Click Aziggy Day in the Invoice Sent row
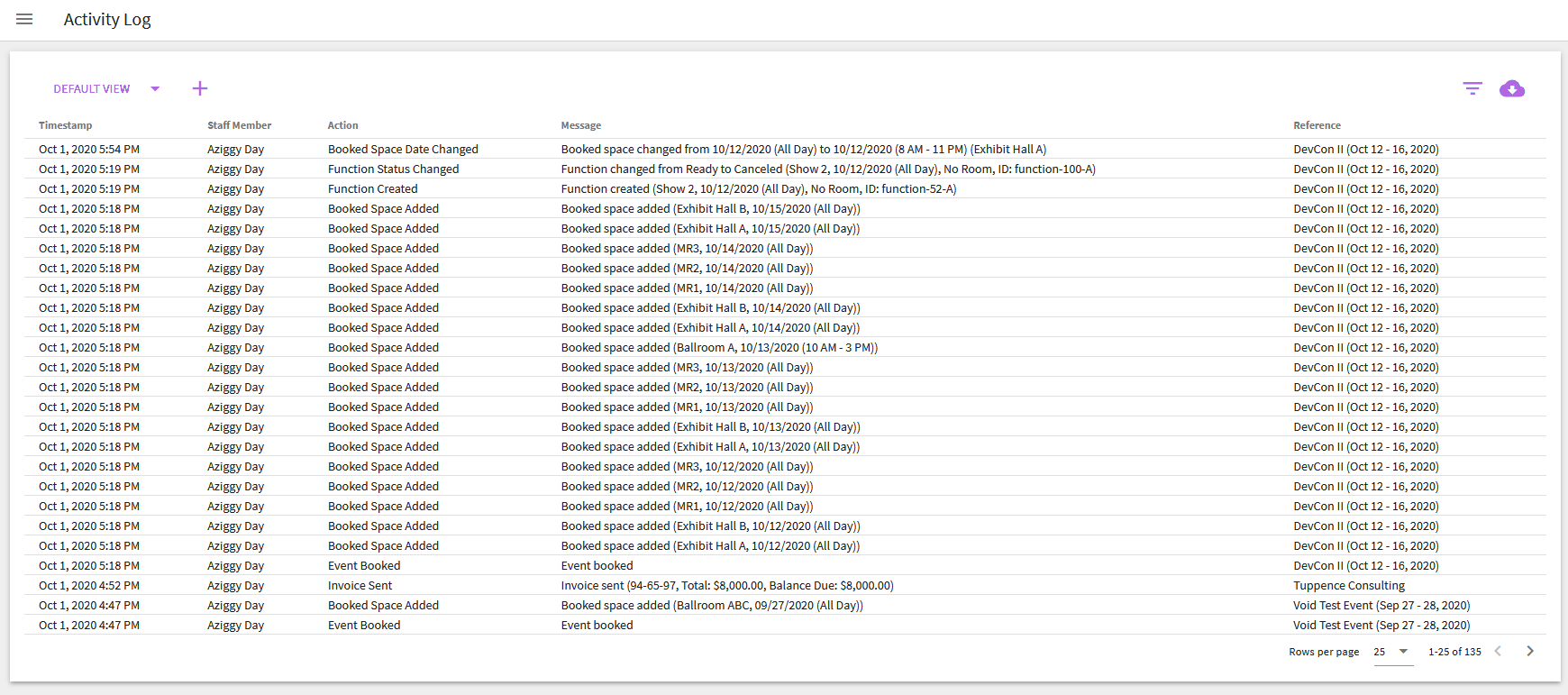1568x695 pixels. [236, 585]
